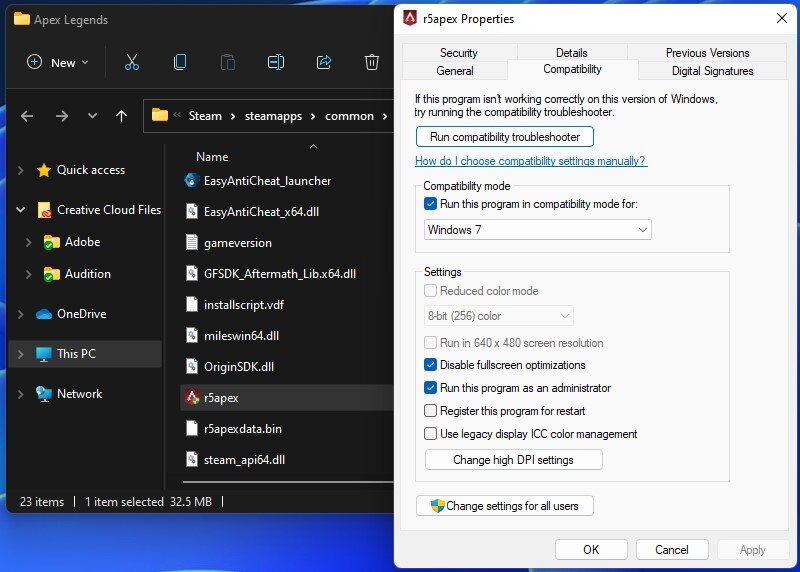Collapse the Creative Cloud Files tree node

(20, 210)
